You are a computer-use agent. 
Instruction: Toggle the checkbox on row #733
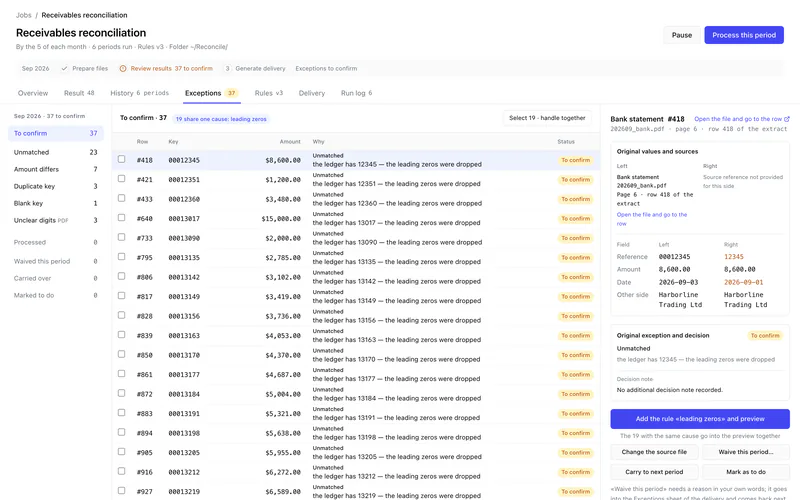click(121, 237)
